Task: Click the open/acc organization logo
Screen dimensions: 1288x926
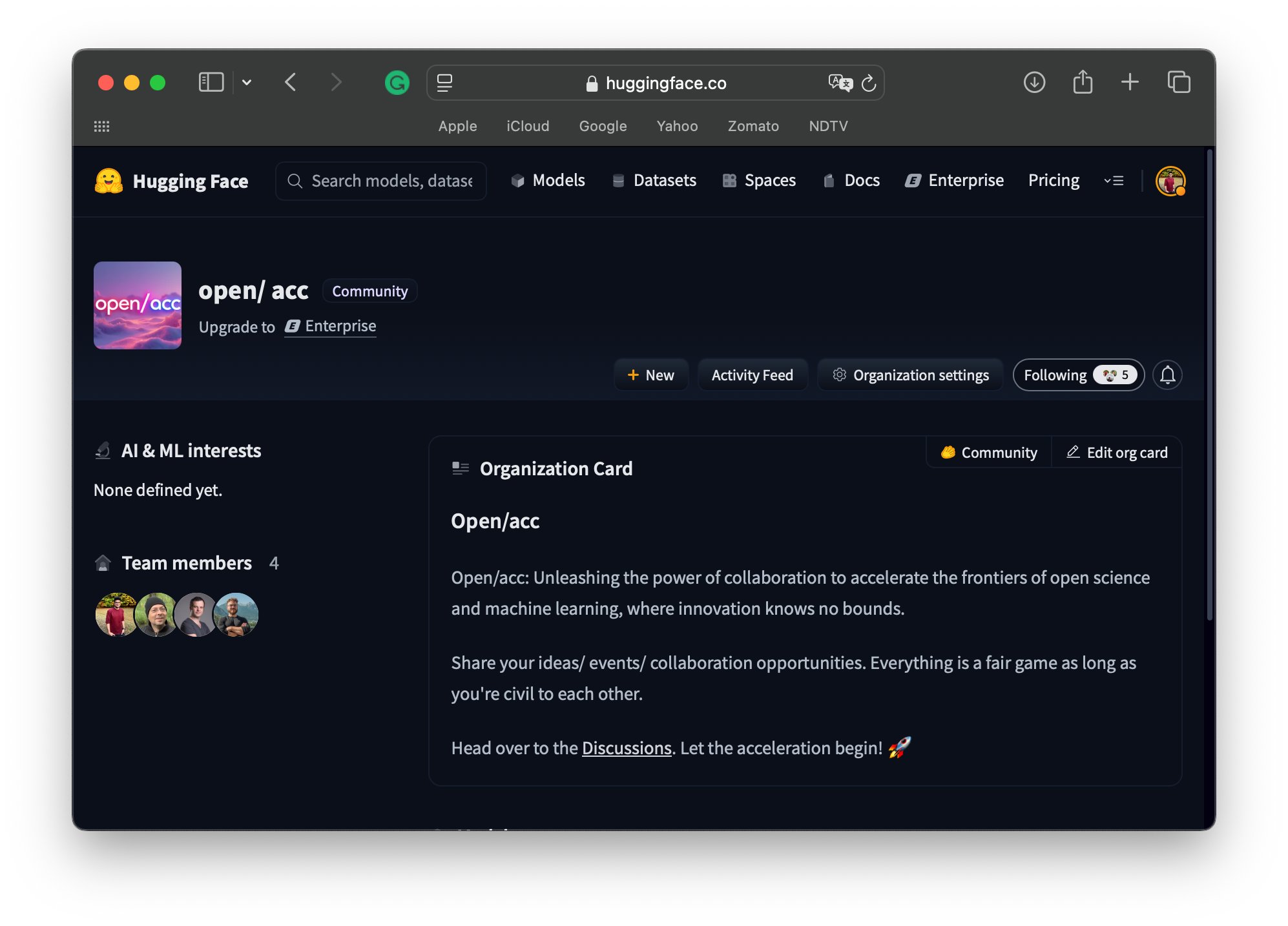Action: point(138,305)
